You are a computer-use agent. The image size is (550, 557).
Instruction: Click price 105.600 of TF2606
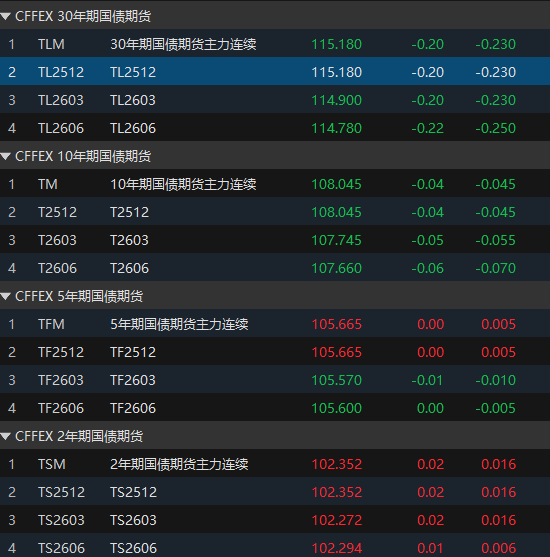coord(336,408)
